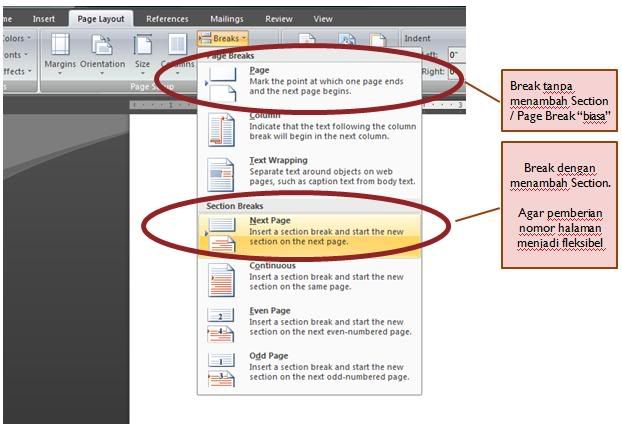This screenshot has width=622, height=441.
Task: Collapse the Breaks dropdown button
Action: pyautogui.click(x=222, y=38)
